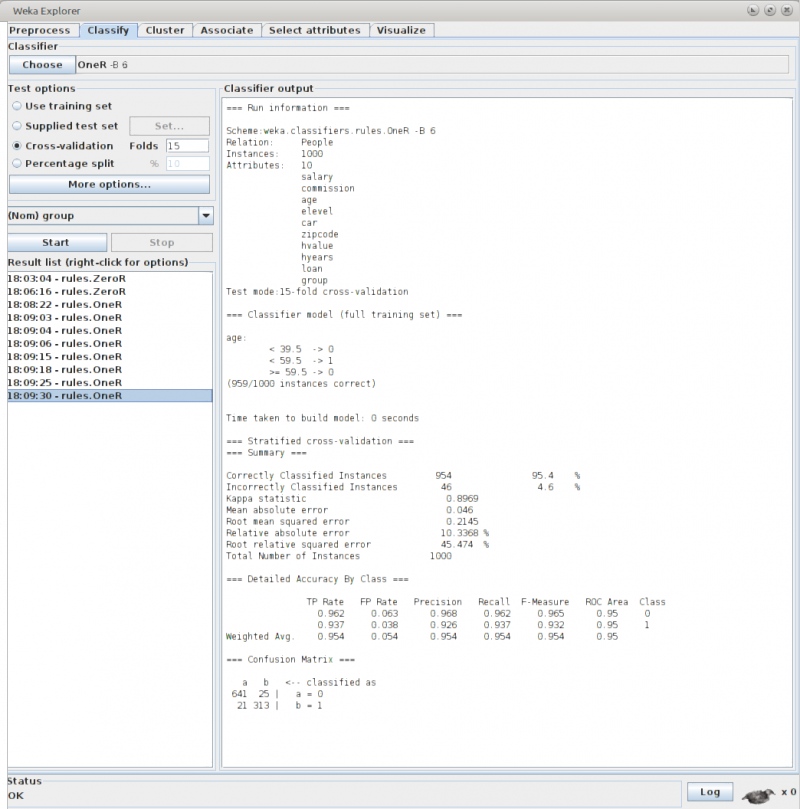Click 'Time taken to build model' line
Screen dimensions: 800x809
click(322, 418)
